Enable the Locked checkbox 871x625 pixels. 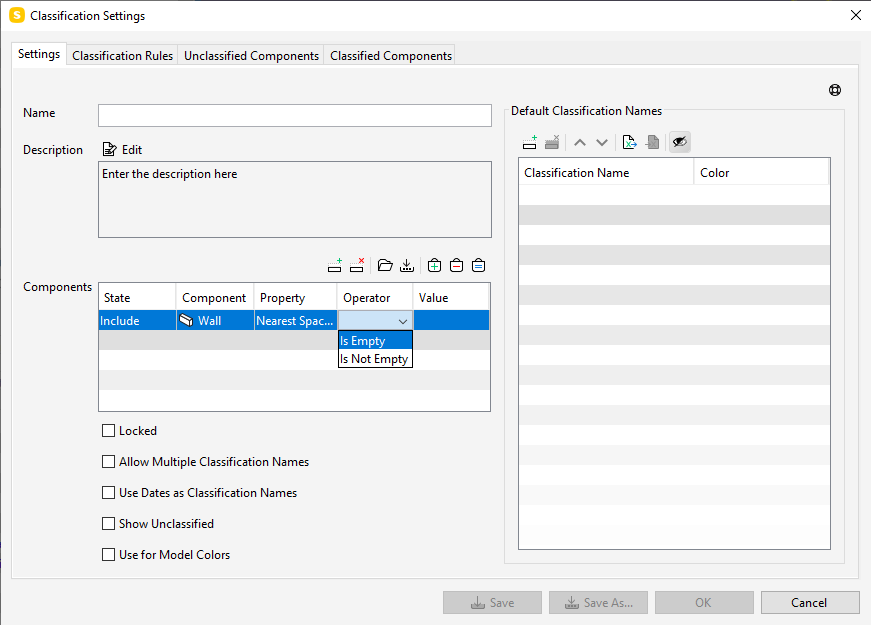pyautogui.click(x=108, y=431)
